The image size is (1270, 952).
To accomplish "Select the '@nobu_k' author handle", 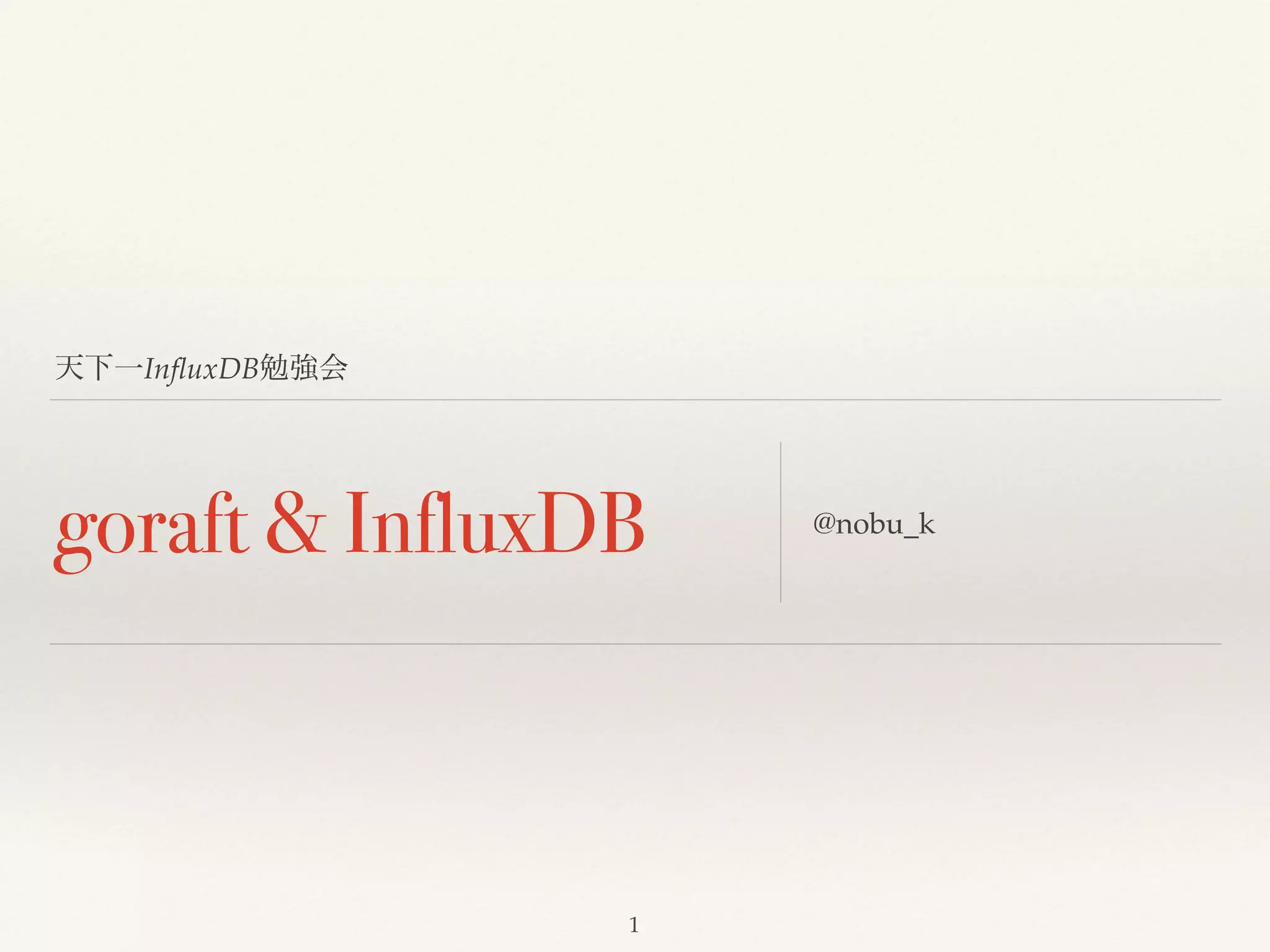I will [x=874, y=524].
